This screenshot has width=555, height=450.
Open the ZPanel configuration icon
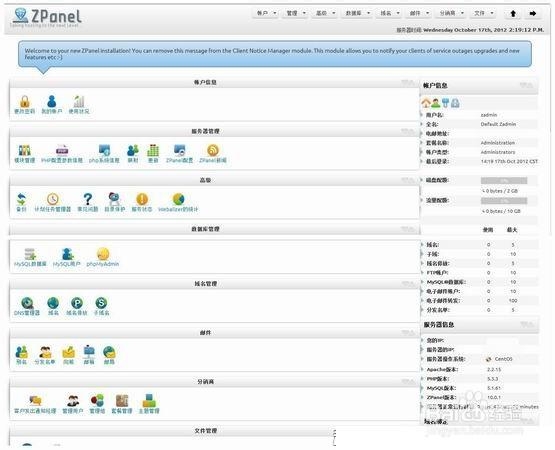click(x=179, y=150)
